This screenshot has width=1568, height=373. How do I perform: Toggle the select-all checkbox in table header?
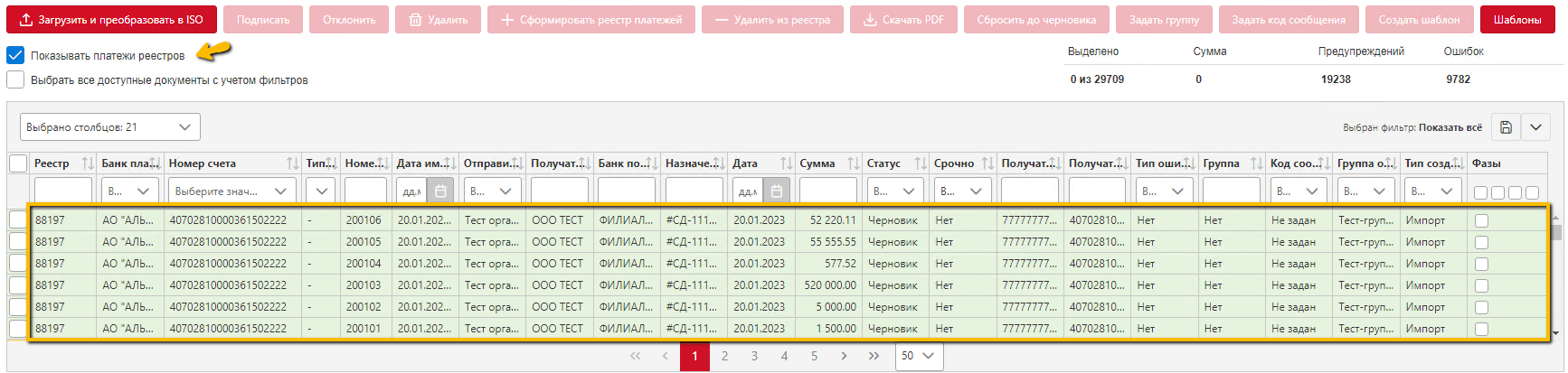click(x=18, y=163)
